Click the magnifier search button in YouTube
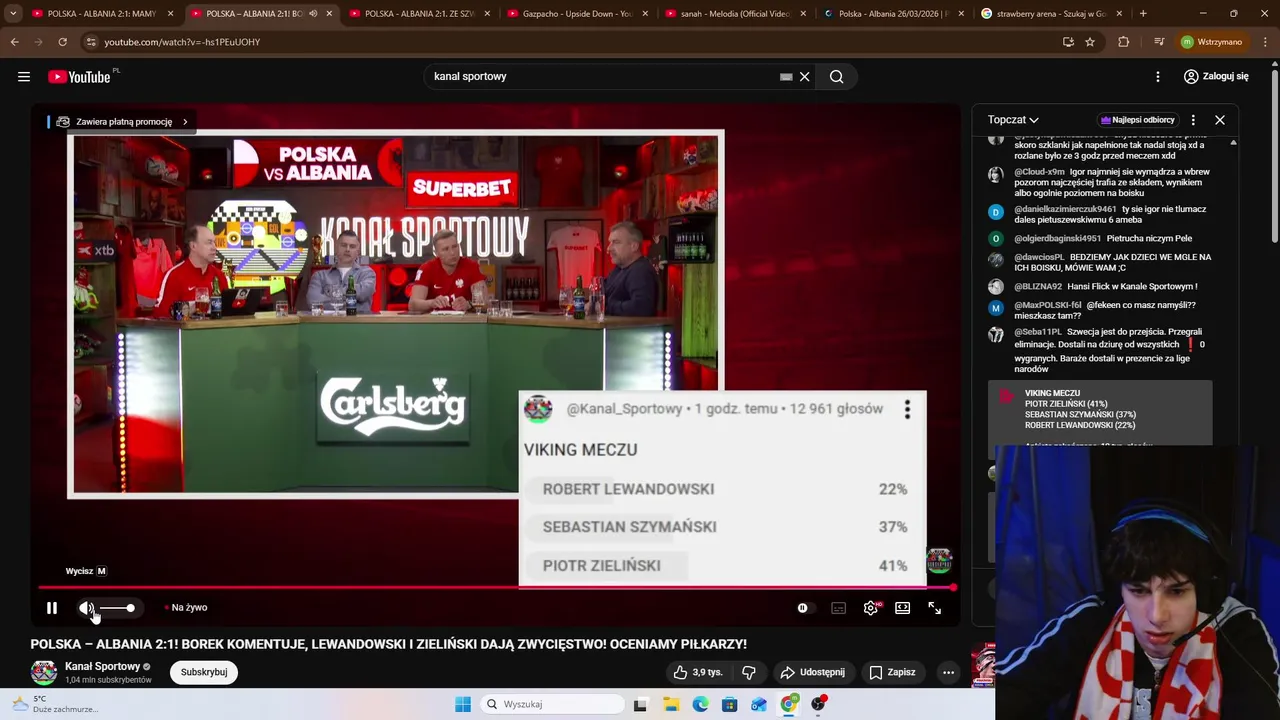Image resolution: width=1280 pixels, height=720 pixels. pyautogui.click(x=836, y=77)
